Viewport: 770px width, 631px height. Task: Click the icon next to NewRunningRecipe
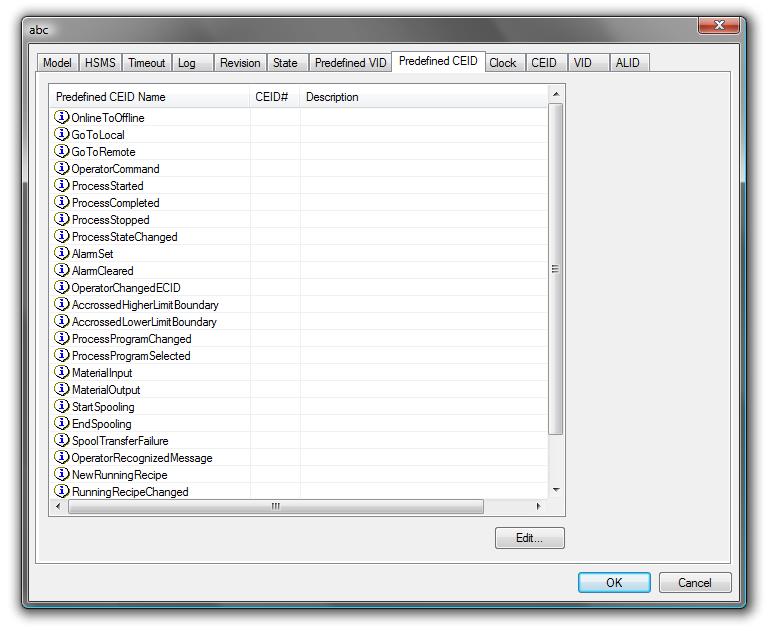[62, 475]
